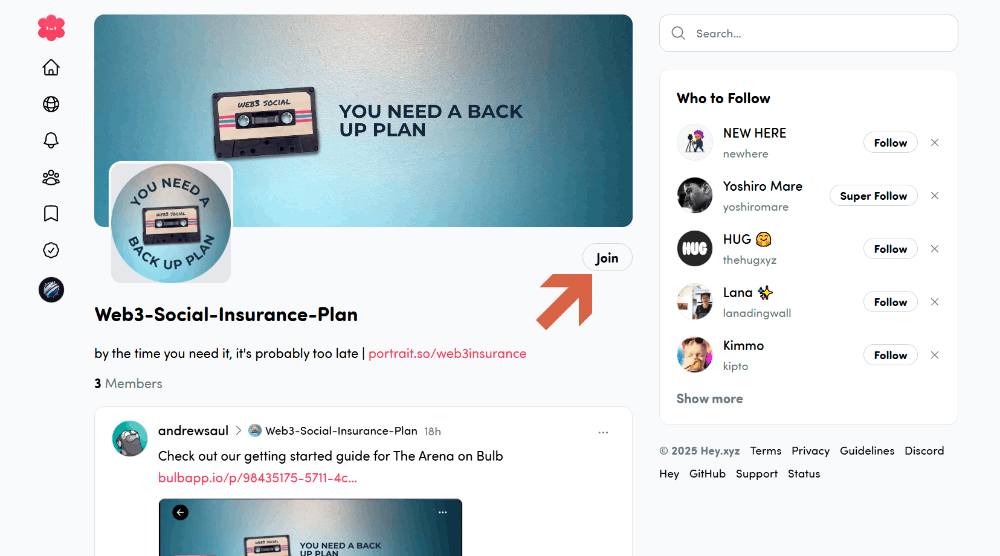Open the Bookmarks icon in sidebar

[x=51, y=214]
